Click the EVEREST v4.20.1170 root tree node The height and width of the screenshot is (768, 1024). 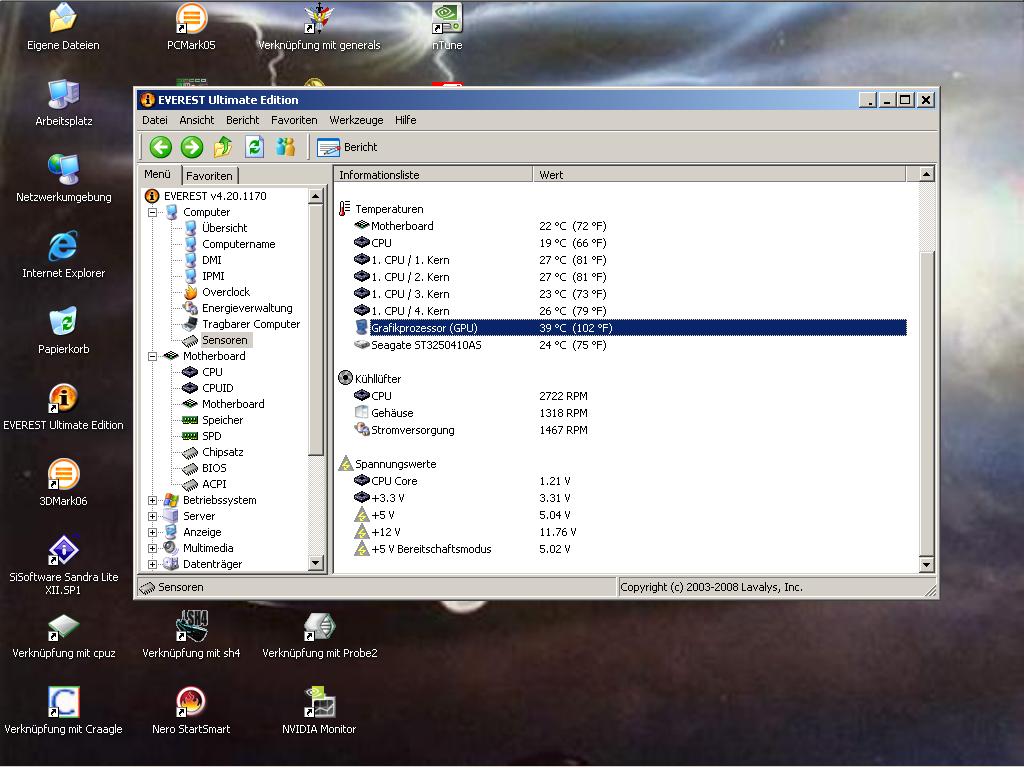(215, 196)
